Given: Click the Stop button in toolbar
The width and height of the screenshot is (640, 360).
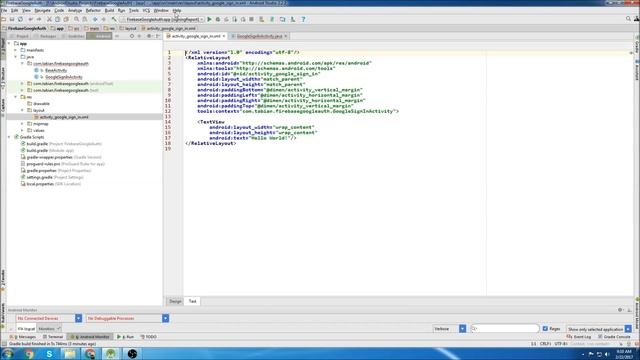Looking at the screenshot, I should pos(251,19).
